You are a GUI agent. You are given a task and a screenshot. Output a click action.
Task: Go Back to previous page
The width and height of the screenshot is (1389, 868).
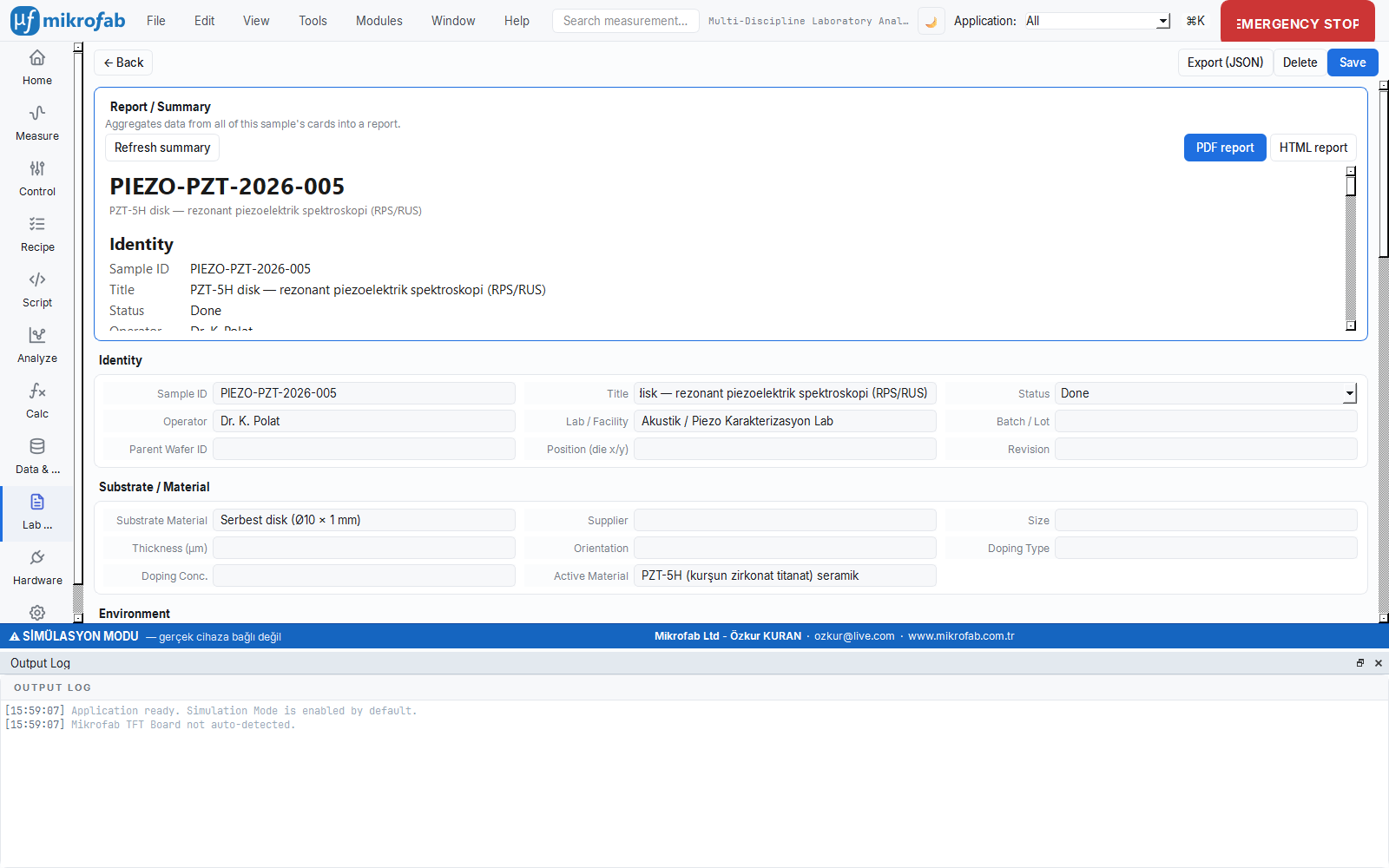point(123,62)
